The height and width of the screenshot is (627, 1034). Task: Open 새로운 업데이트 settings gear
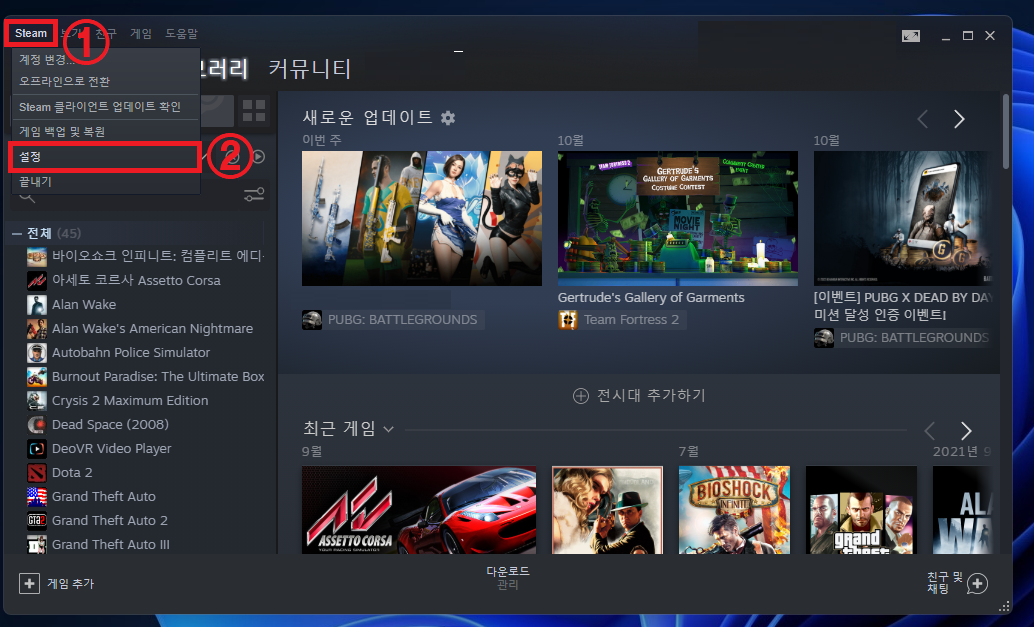(448, 118)
